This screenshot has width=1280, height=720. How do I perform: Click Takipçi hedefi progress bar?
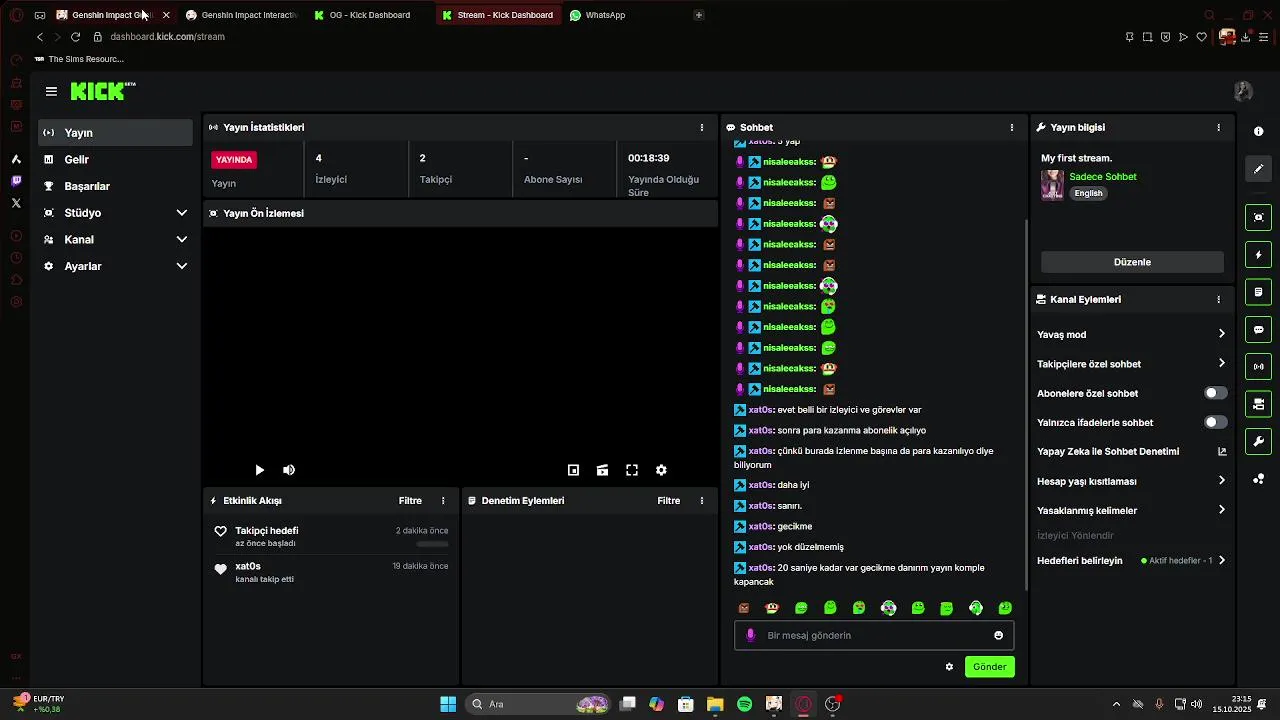tap(432, 544)
